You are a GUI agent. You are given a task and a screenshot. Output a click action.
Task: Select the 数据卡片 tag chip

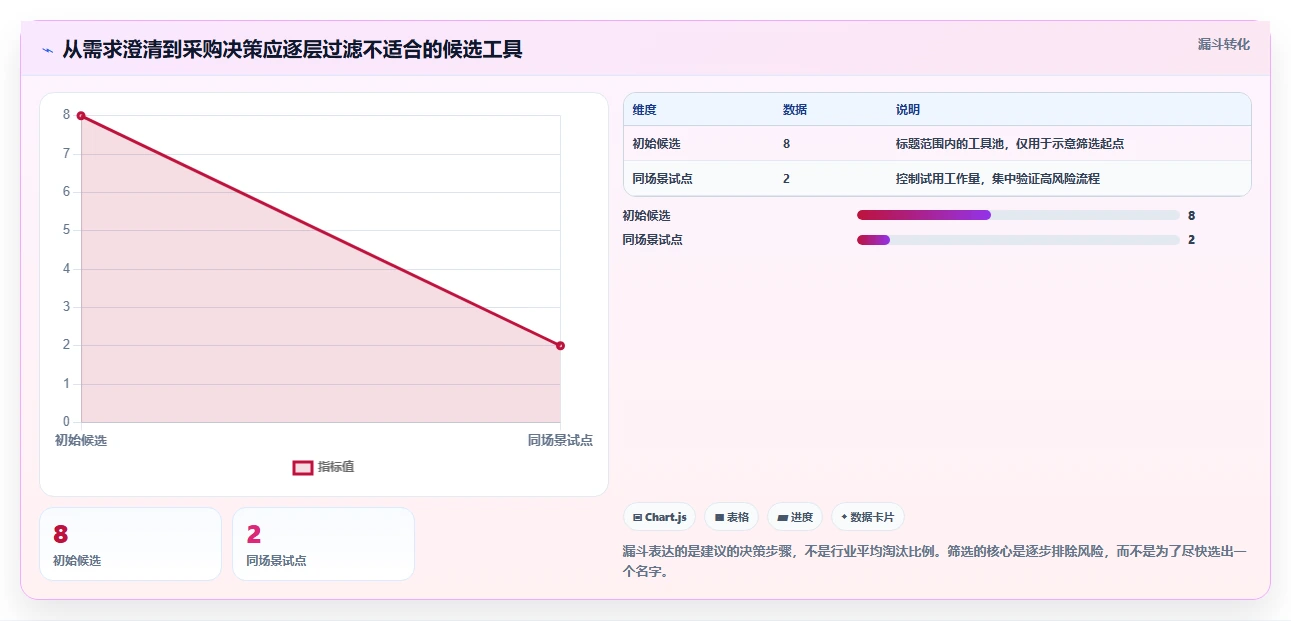coord(868,517)
